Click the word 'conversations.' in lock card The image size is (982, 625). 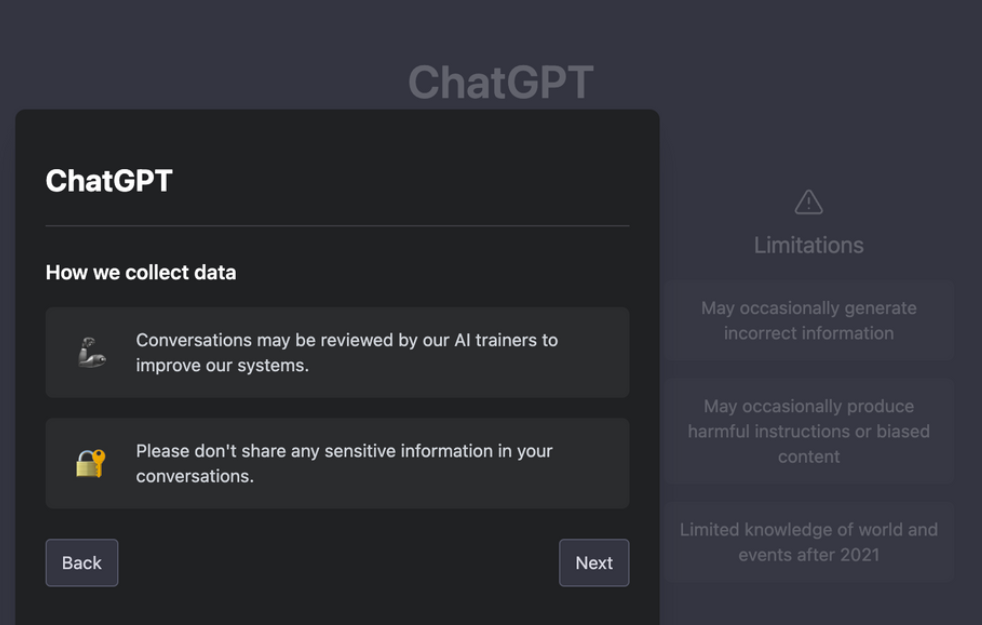pyautogui.click(x=195, y=476)
